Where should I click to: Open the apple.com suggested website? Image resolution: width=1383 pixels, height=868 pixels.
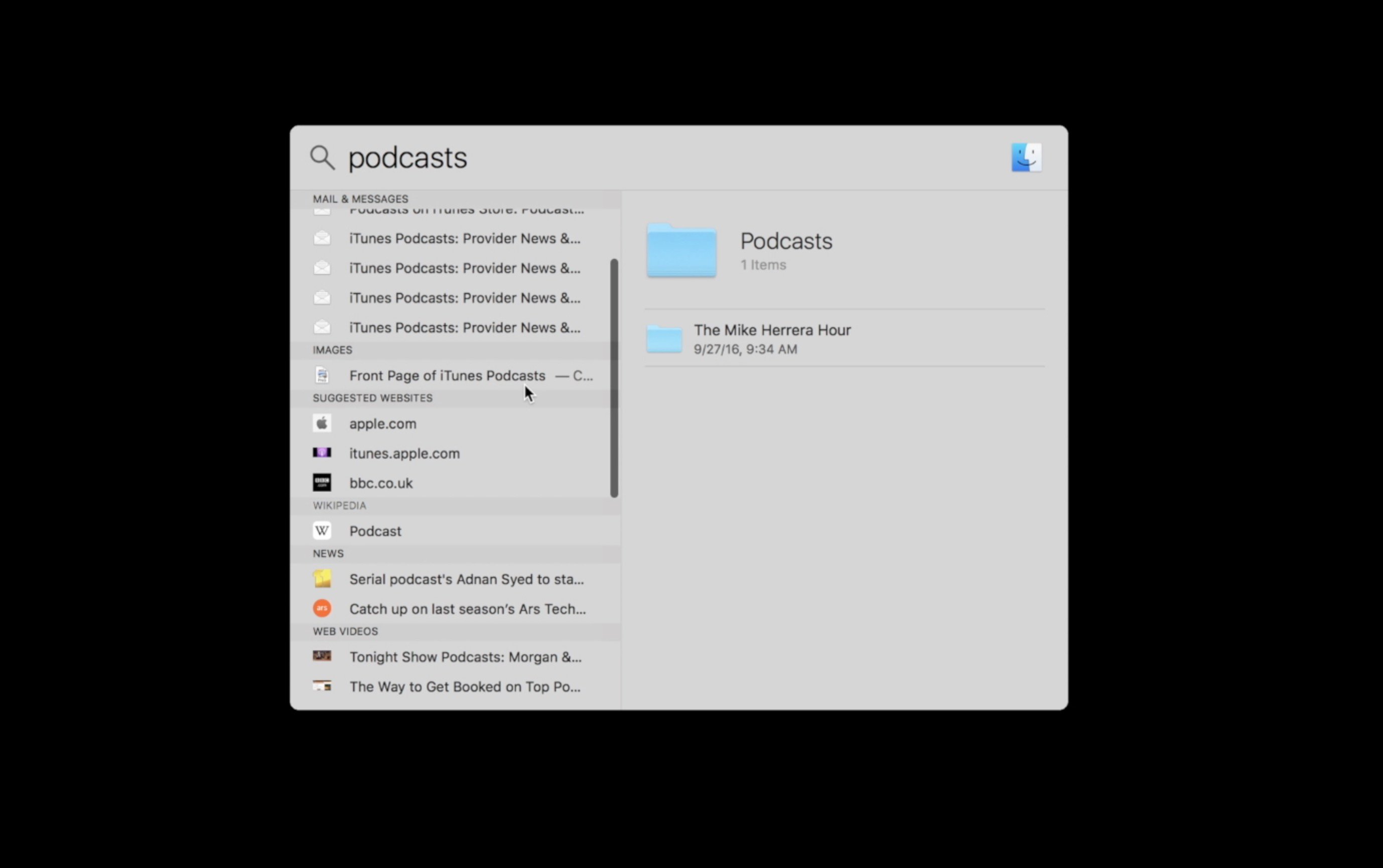pos(383,423)
